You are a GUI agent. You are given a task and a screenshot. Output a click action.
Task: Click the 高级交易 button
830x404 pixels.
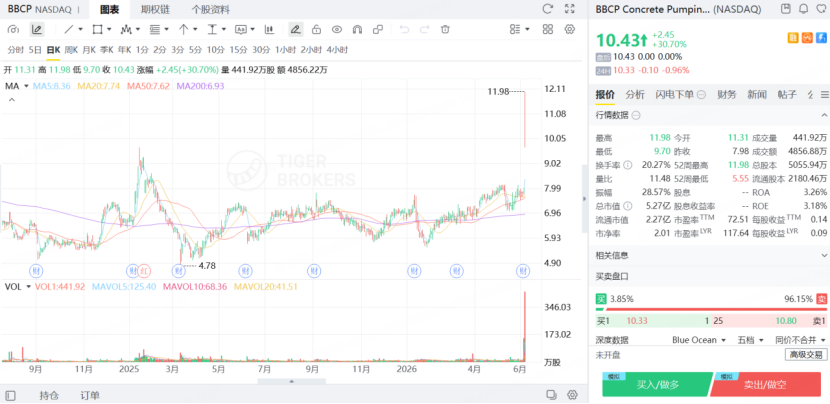click(806, 354)
